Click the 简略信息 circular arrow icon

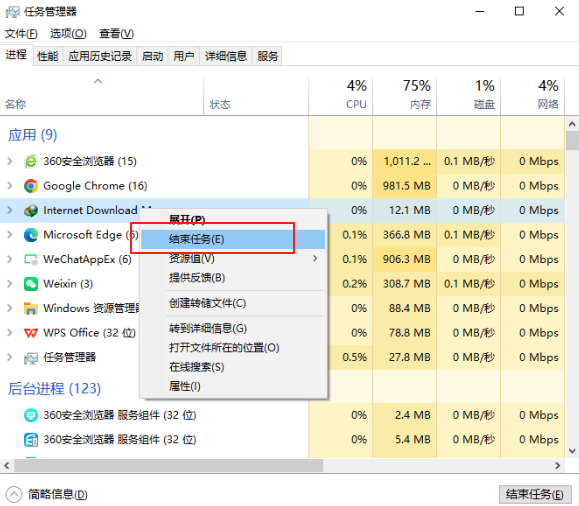click(14, 494)
